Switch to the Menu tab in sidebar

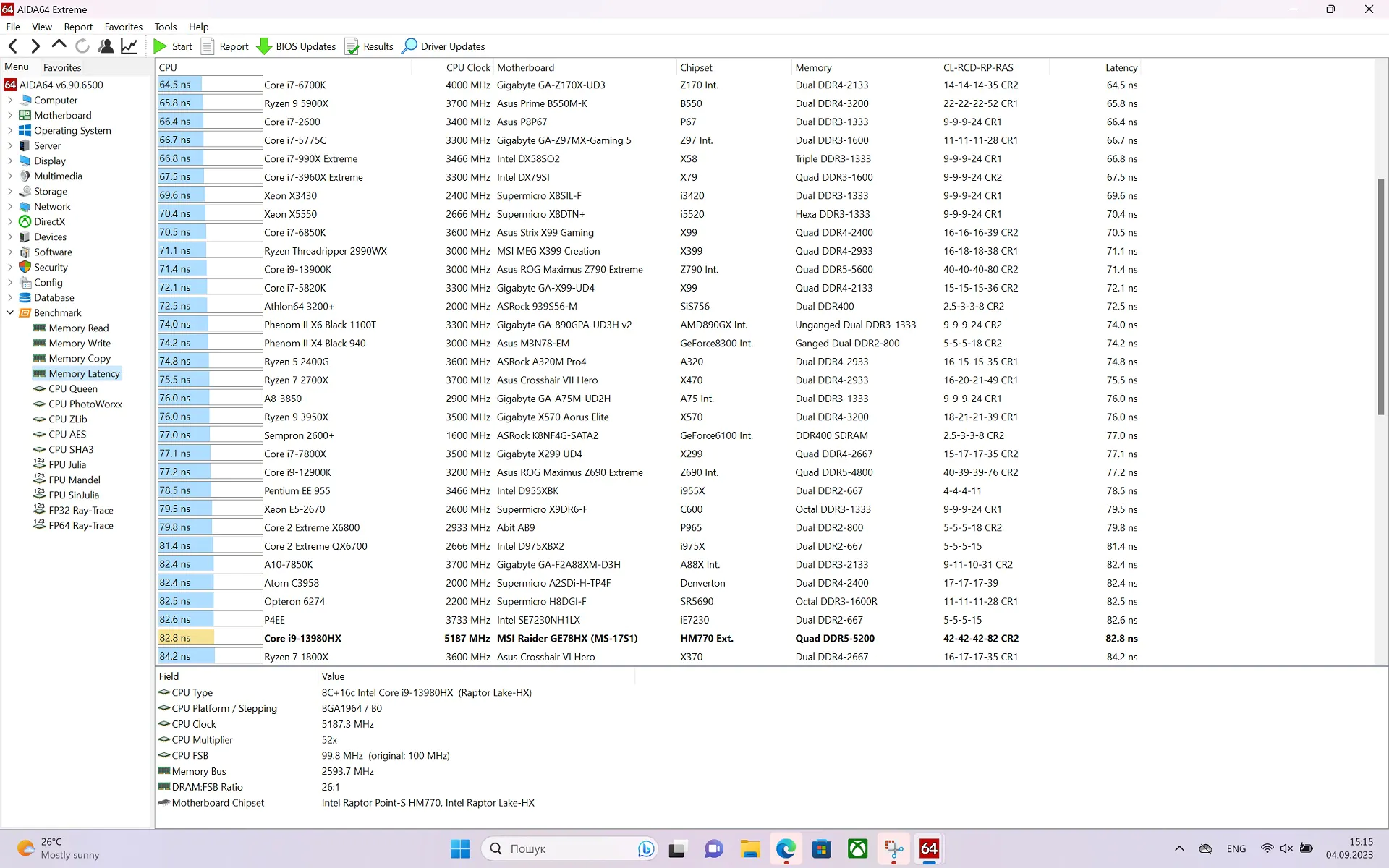(x=17, y=67)
